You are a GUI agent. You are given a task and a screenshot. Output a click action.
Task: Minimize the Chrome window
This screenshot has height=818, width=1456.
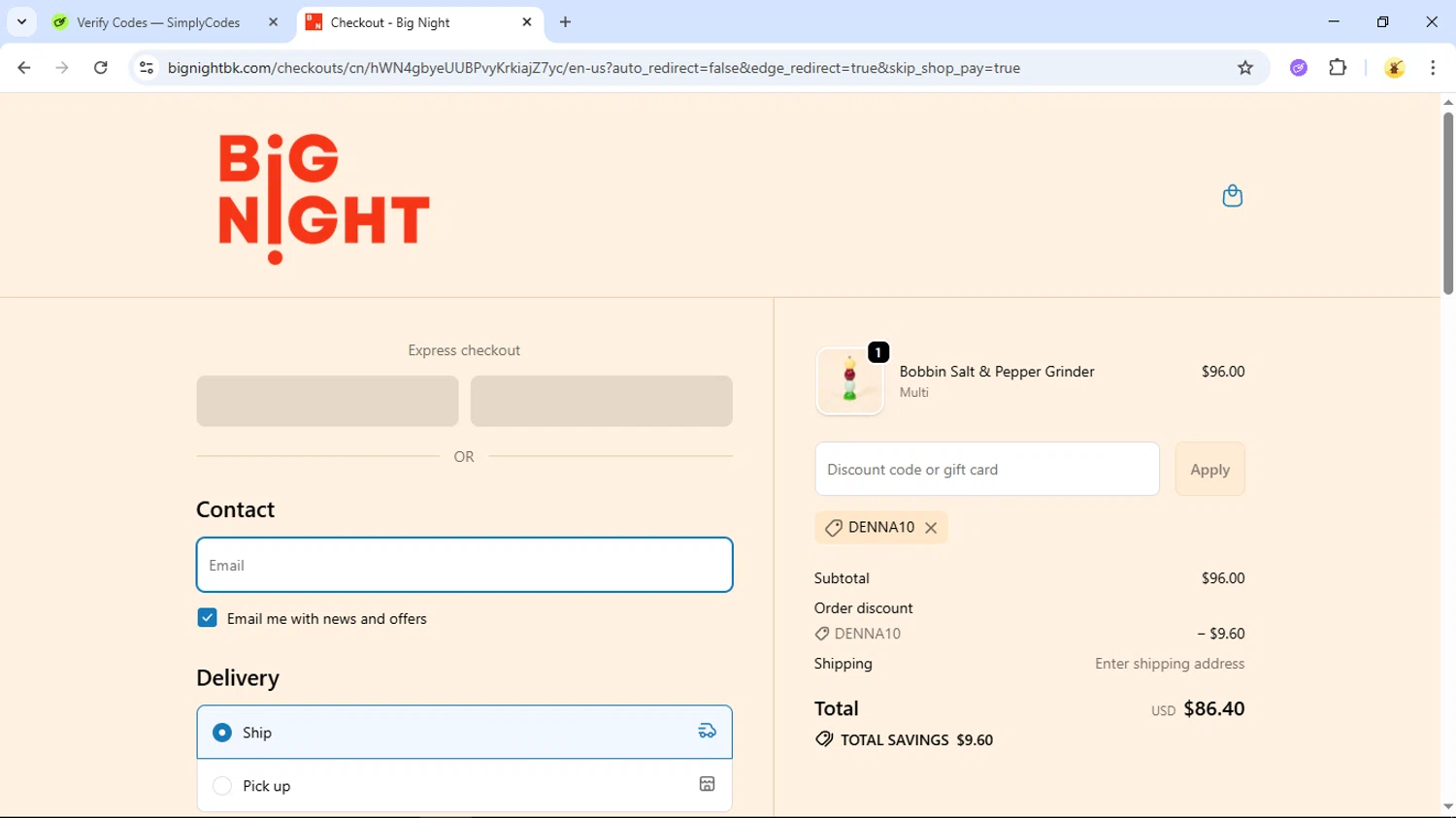point(1334,21)
